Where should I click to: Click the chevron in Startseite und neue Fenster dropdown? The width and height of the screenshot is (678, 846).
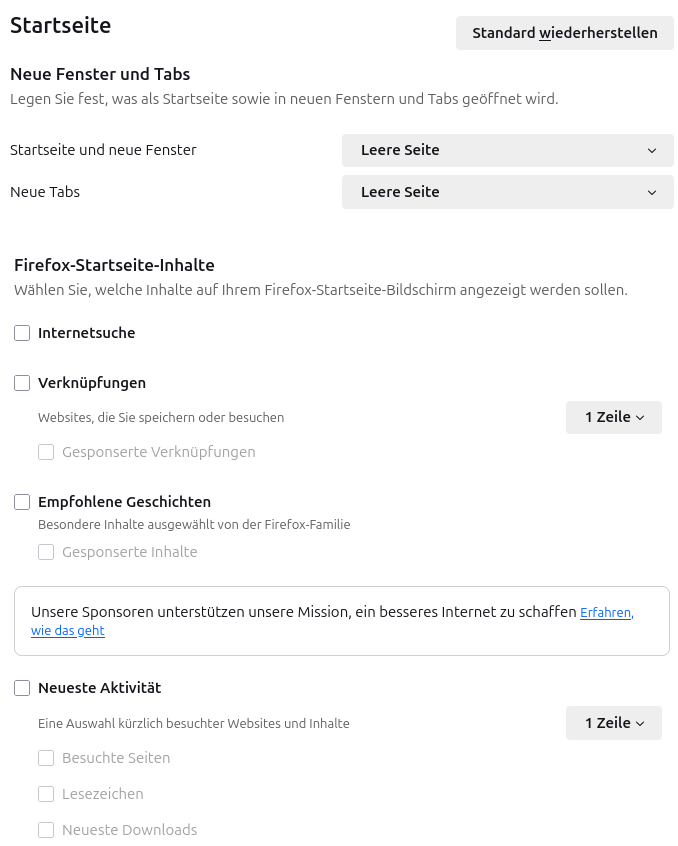click(652, 151)
